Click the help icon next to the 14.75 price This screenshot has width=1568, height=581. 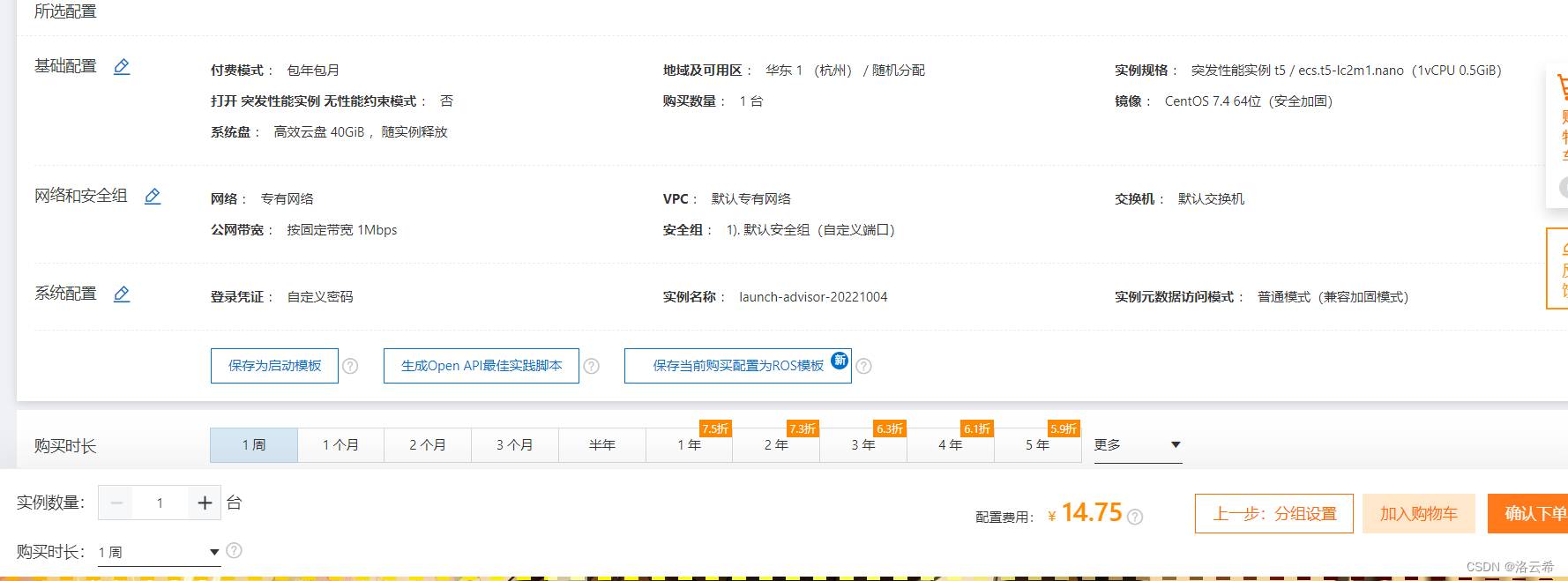[1135, 517]
